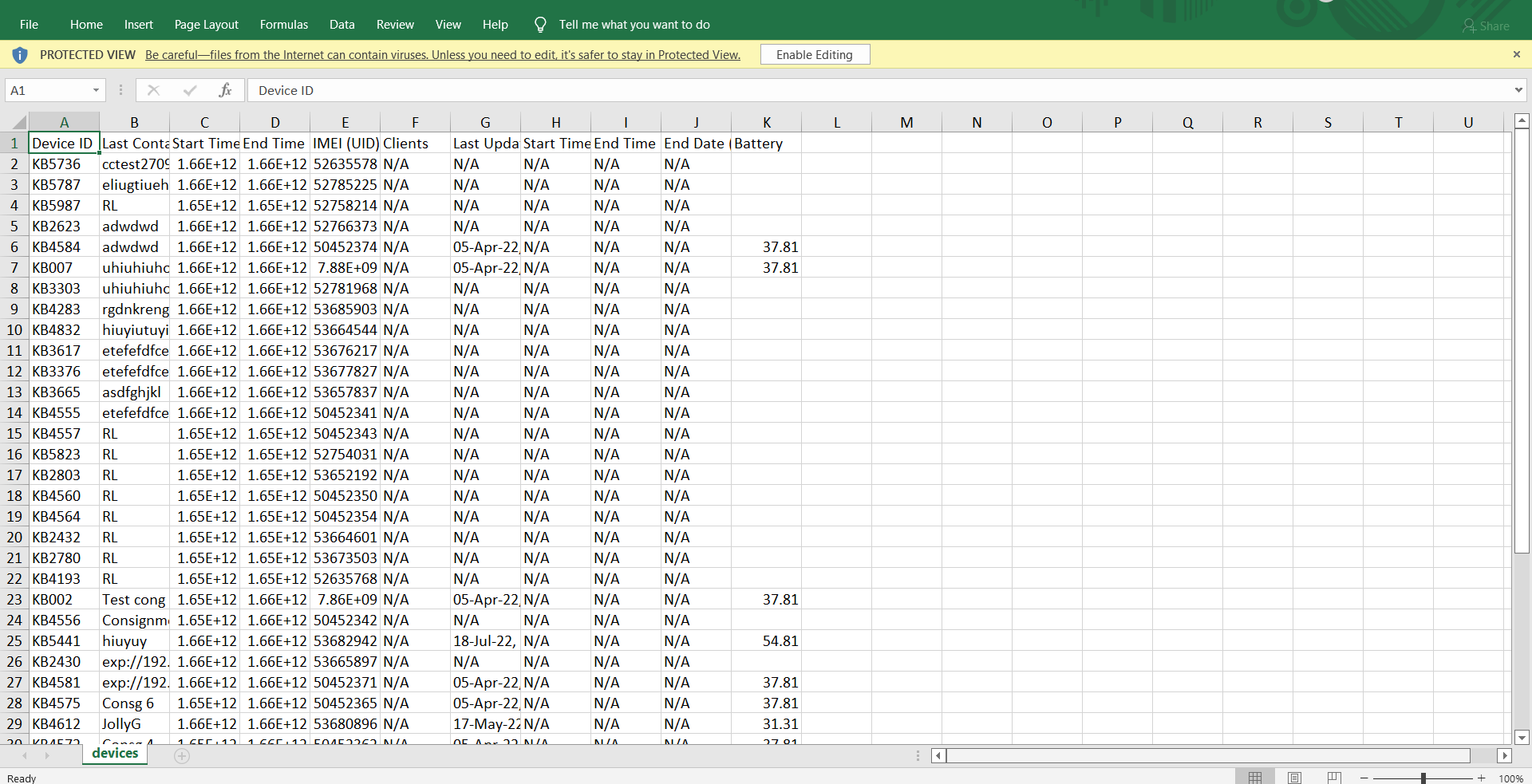Click the 18-Jul-22 last update cell
Viewport: 1532px width, 784px height.
point(485,641)
